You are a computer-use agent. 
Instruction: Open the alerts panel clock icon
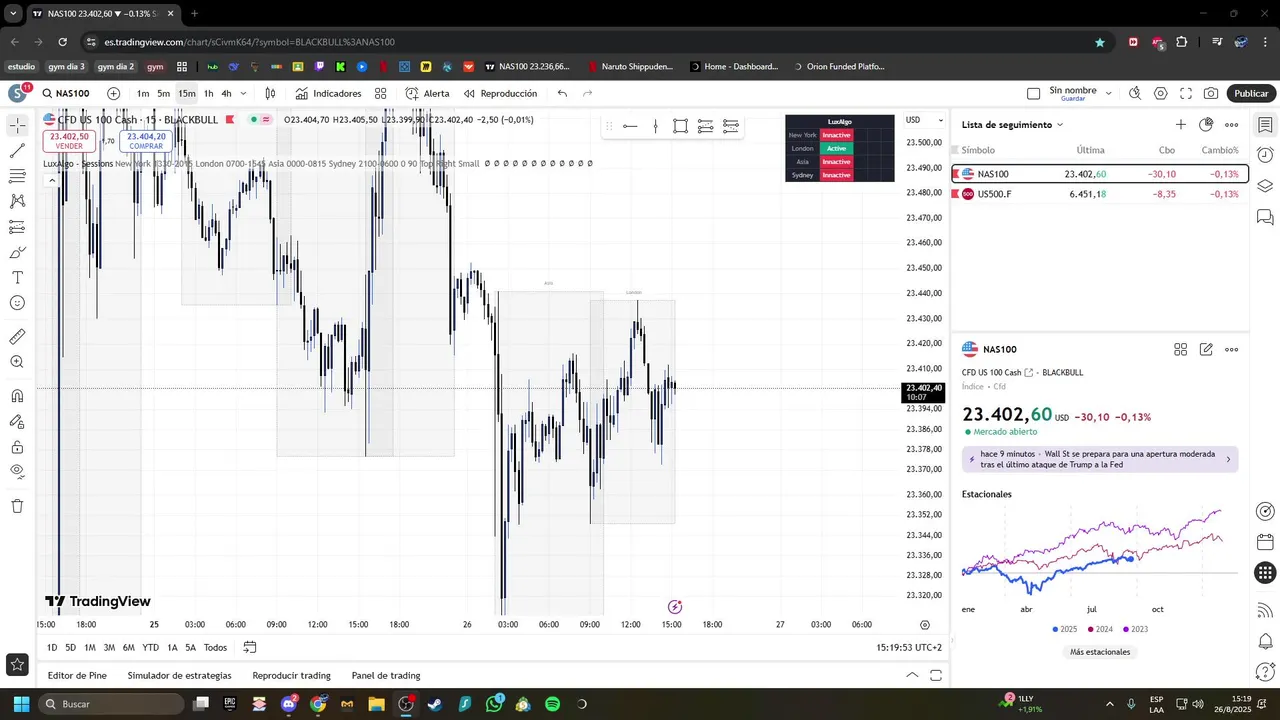(x=1265, y=155)
